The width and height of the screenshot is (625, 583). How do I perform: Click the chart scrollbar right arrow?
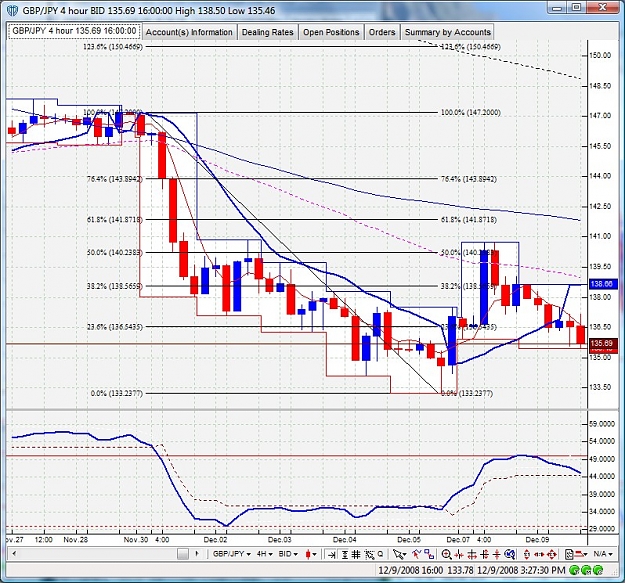coord(197,554)
